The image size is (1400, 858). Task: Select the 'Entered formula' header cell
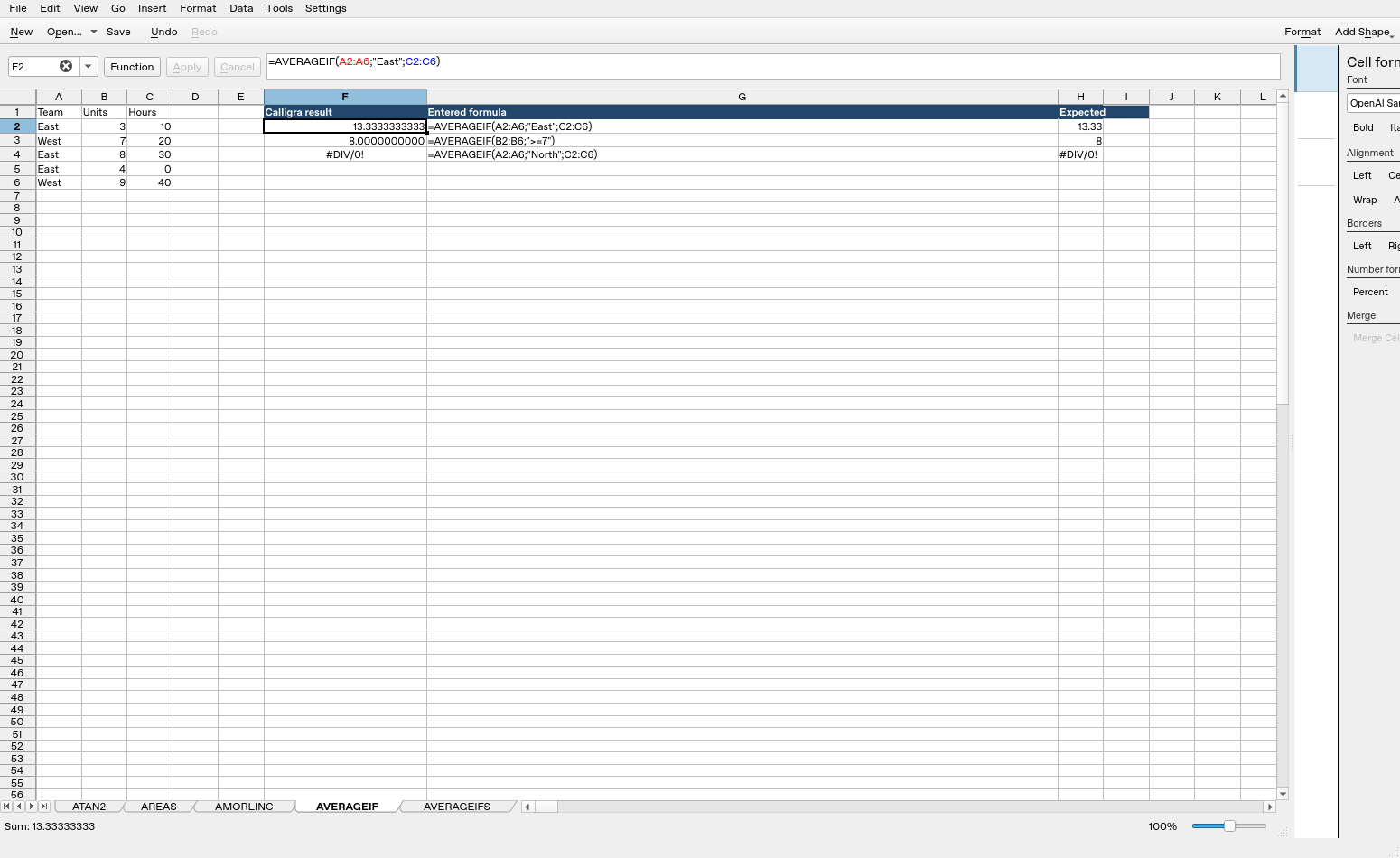(742, 112)
